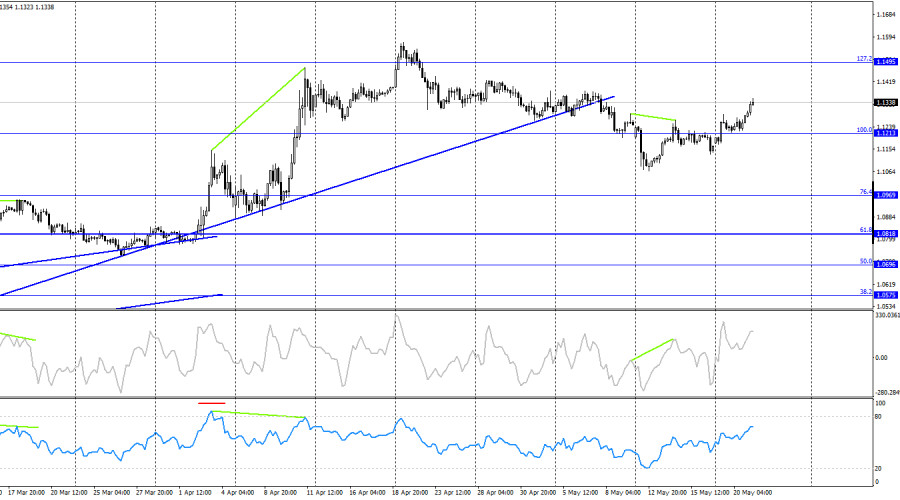Image resolution: width=900 pixels, height=500 pixels.
Task: Click the 28 Apr 04:00 time label
Action: [x=495, y=493]
